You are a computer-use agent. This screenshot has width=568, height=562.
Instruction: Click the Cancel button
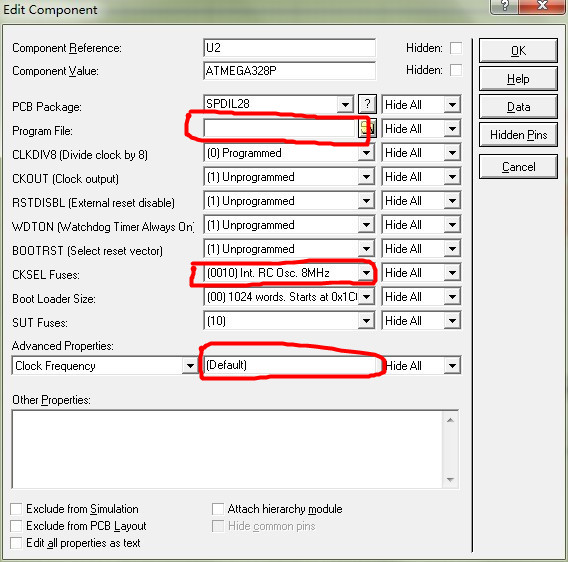[x=518, y=167]
